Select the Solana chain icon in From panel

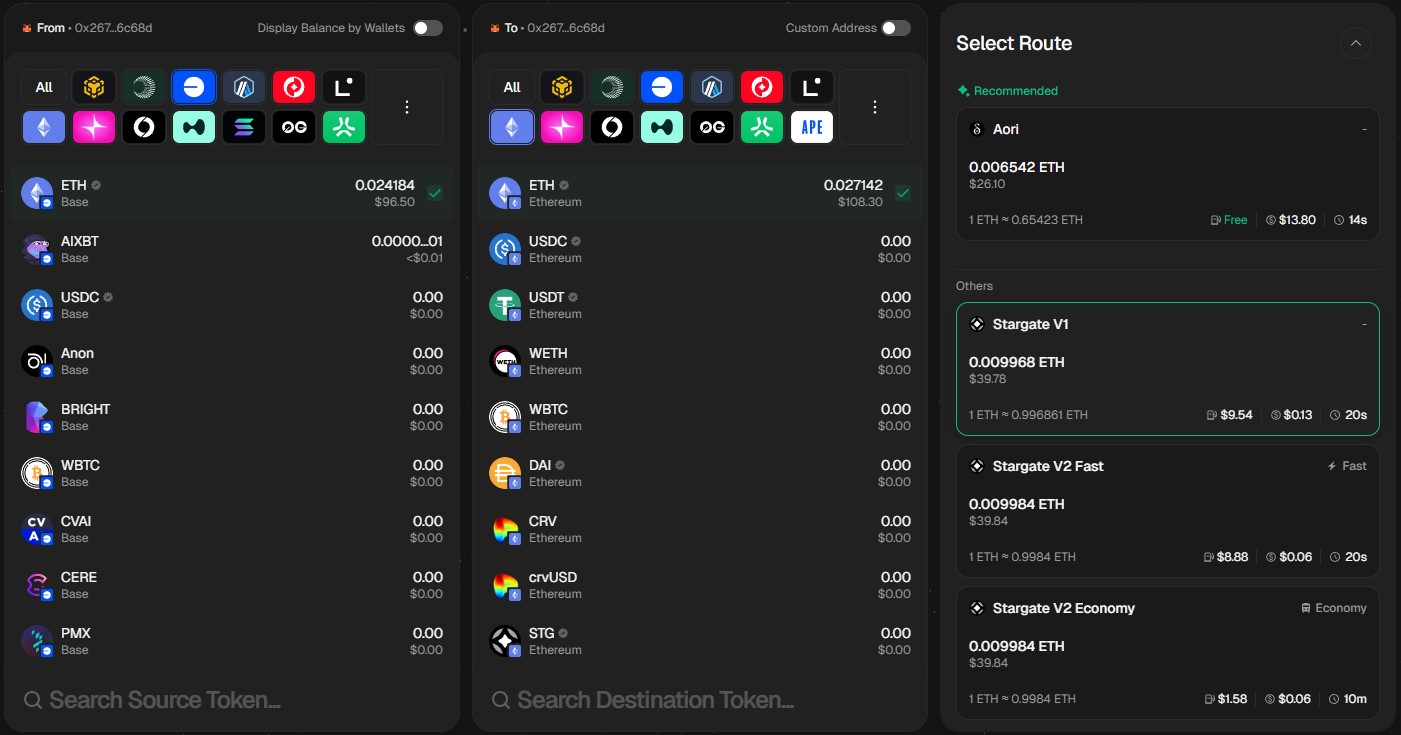244,127
